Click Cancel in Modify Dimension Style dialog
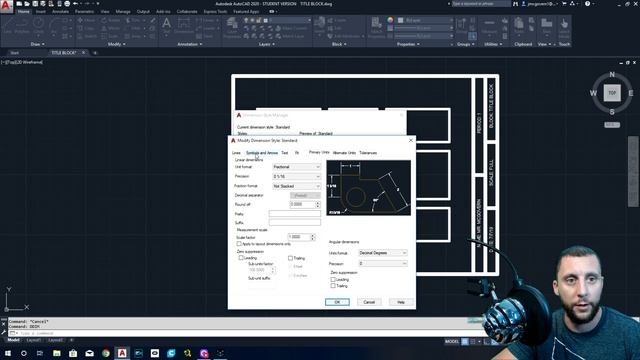The height and width of the screenshot is (360, 640). (x=369, y=302)
